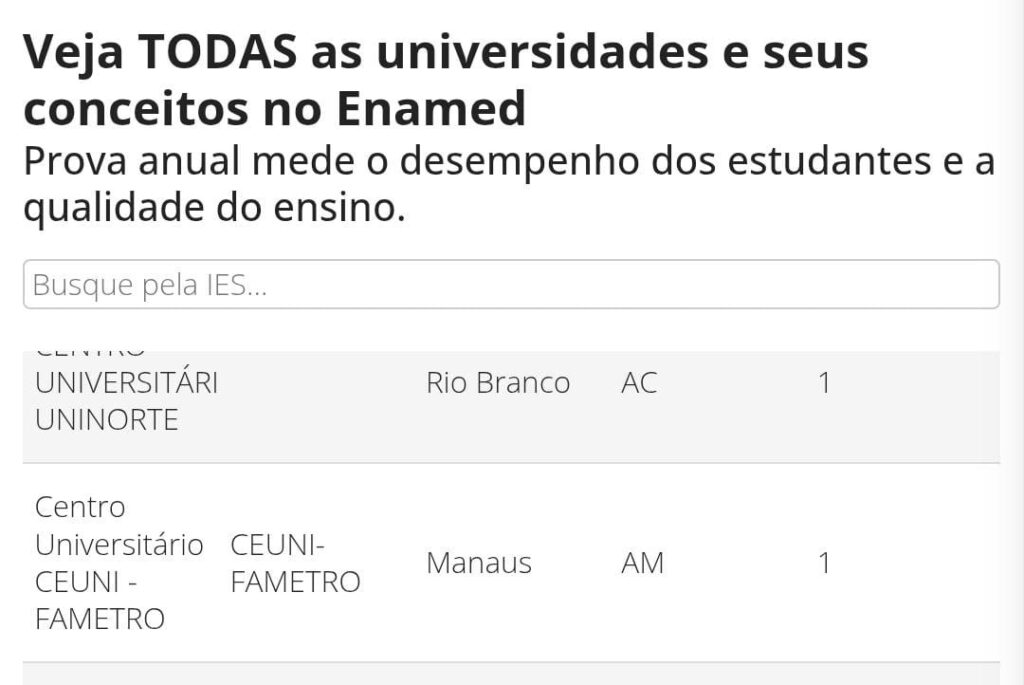Select the "Manaus" city cell
1024x685 pixels.
[x=478, y=563]
